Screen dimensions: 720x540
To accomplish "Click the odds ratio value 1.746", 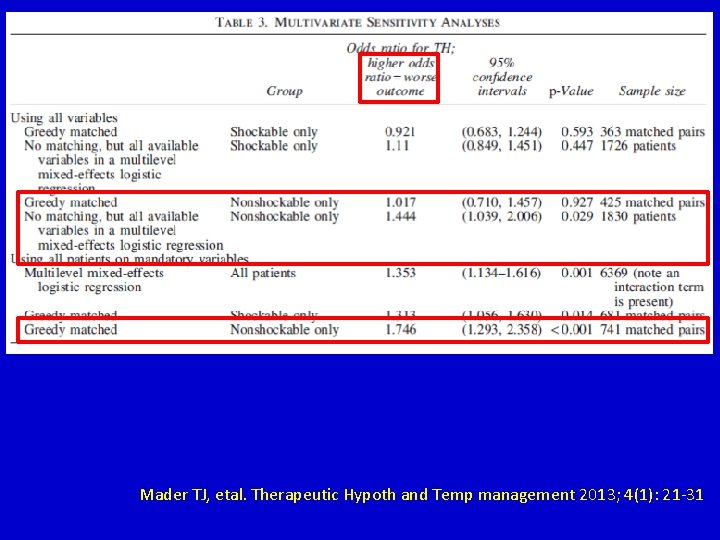I will 400,330.
